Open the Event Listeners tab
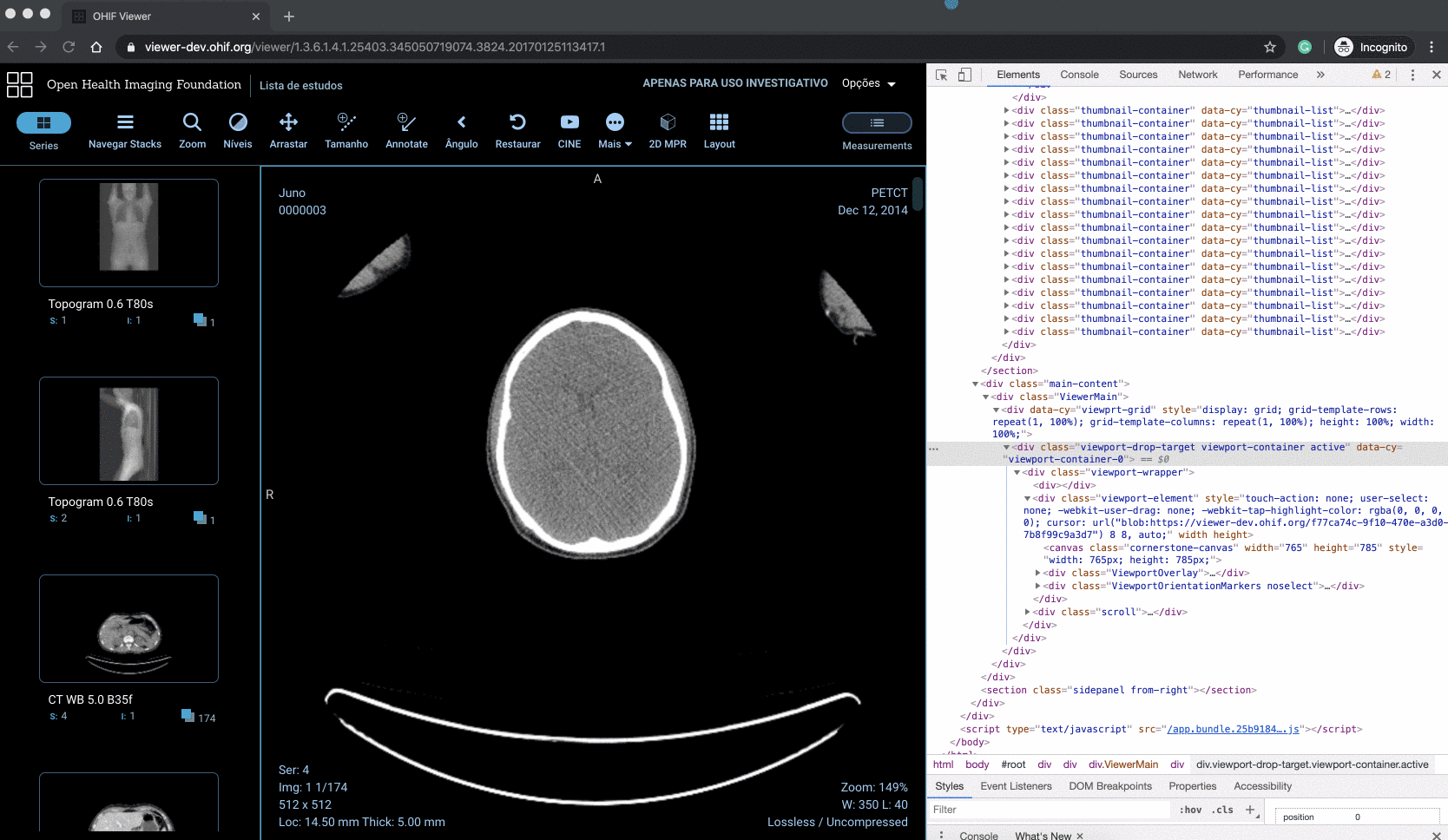Viewport: 1448px width, 840px height. 1016,786
